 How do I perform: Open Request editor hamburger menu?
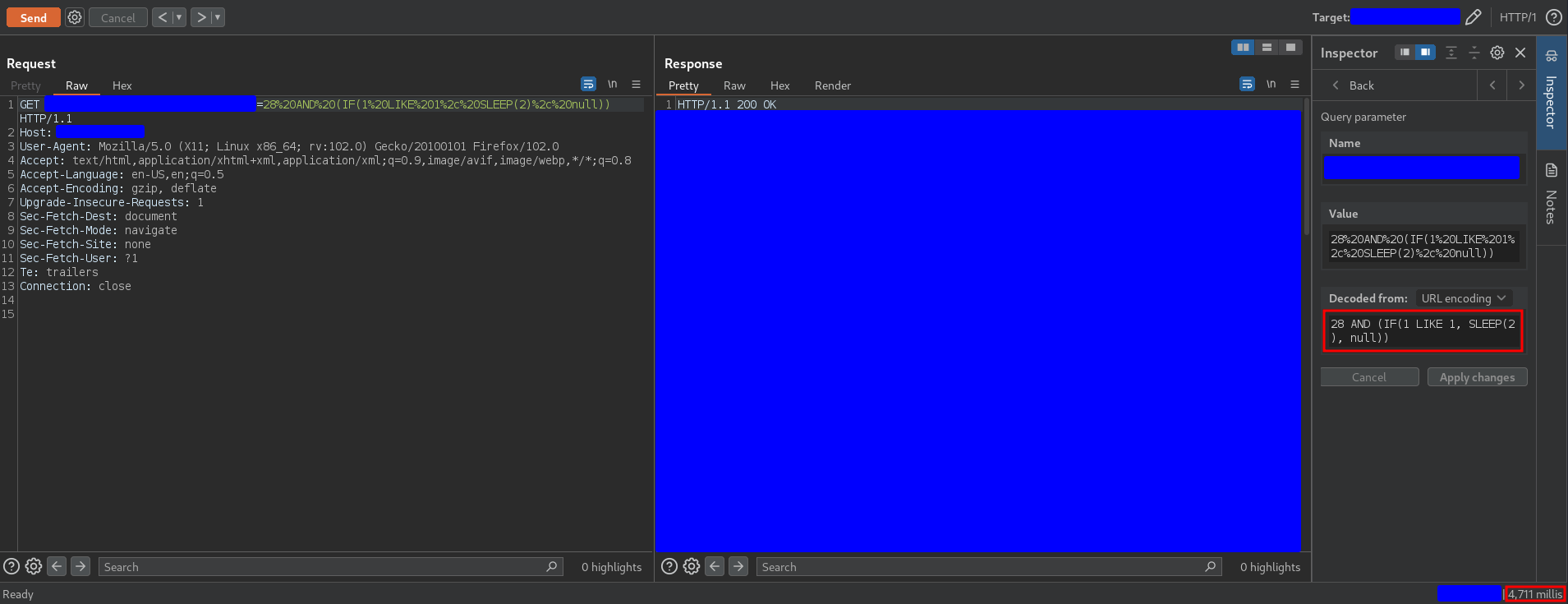636,84
